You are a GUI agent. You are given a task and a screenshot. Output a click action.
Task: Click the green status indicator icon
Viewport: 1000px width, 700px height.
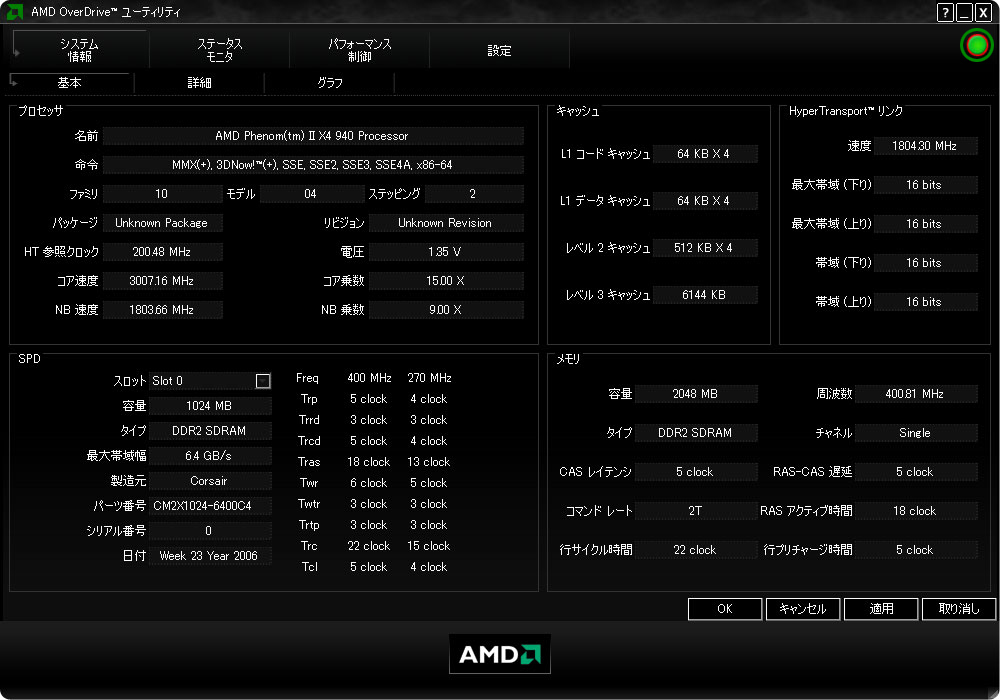tap(976, 45)
